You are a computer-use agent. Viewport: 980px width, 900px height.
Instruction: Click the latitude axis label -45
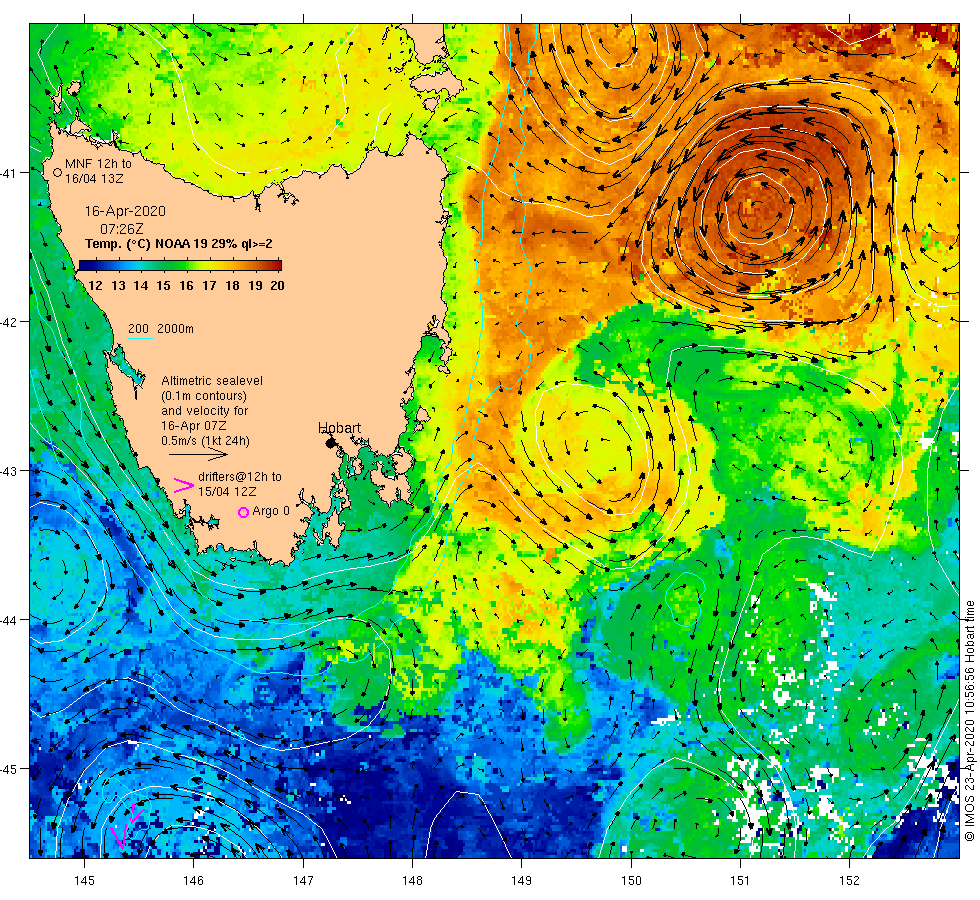[x=8, y=769]
